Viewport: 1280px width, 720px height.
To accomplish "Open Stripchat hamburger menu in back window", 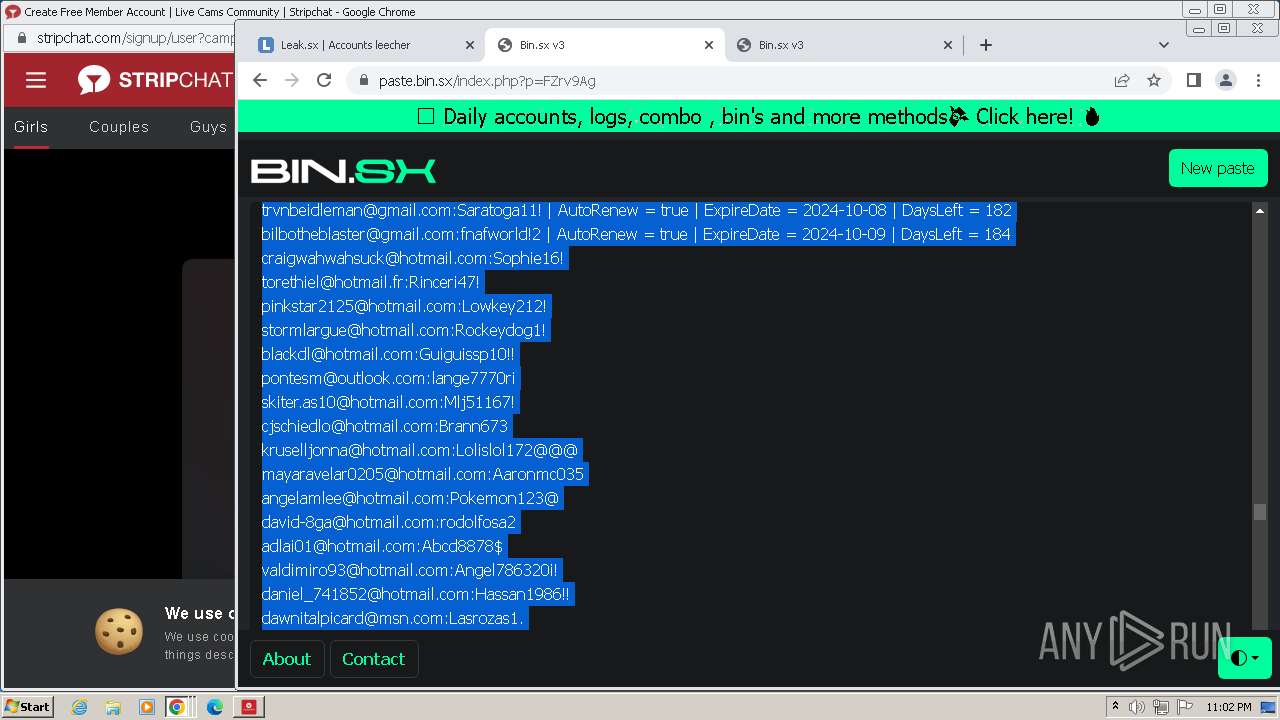I will 36,81.
